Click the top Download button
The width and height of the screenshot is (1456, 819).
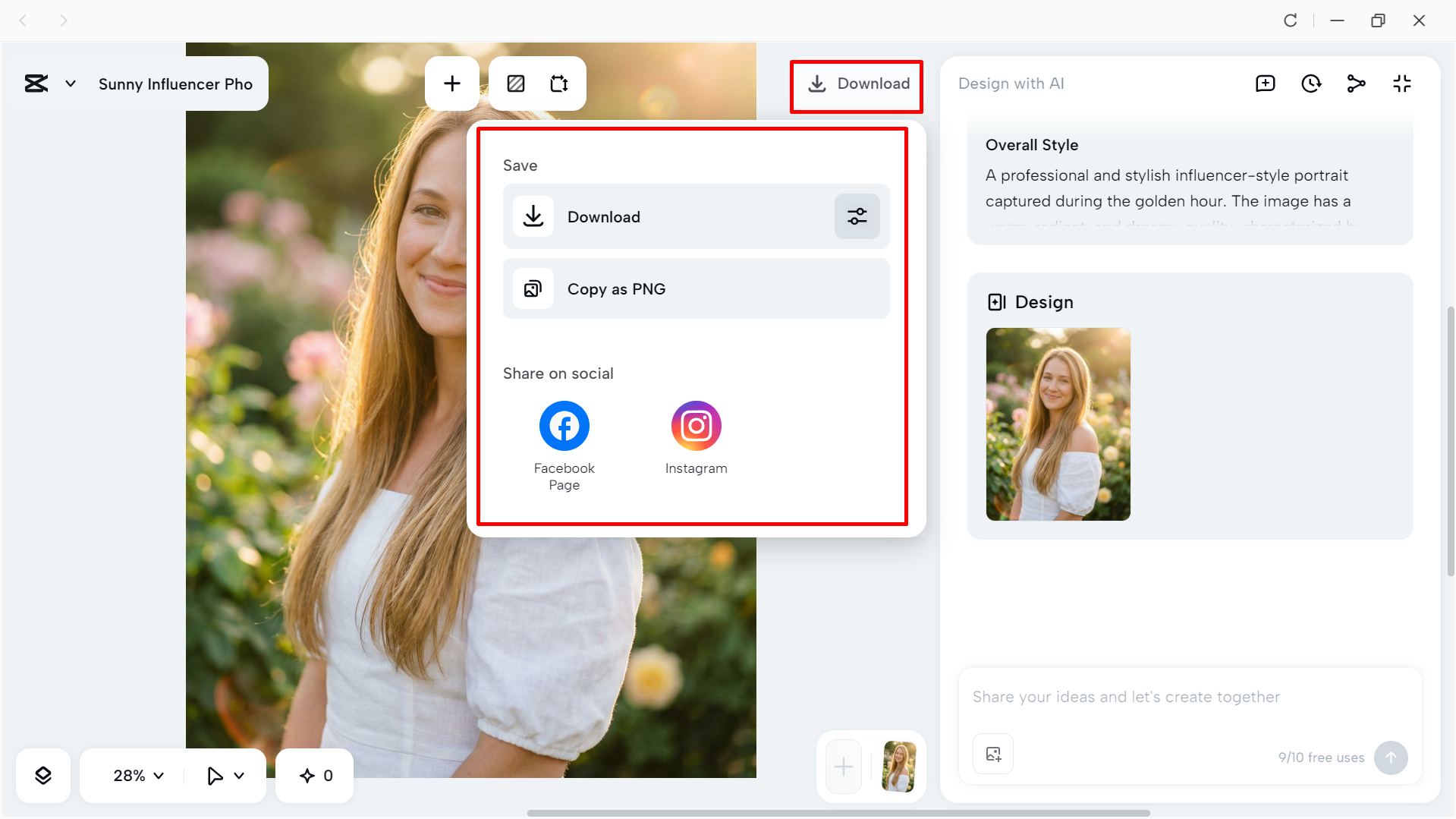[857, 83]
